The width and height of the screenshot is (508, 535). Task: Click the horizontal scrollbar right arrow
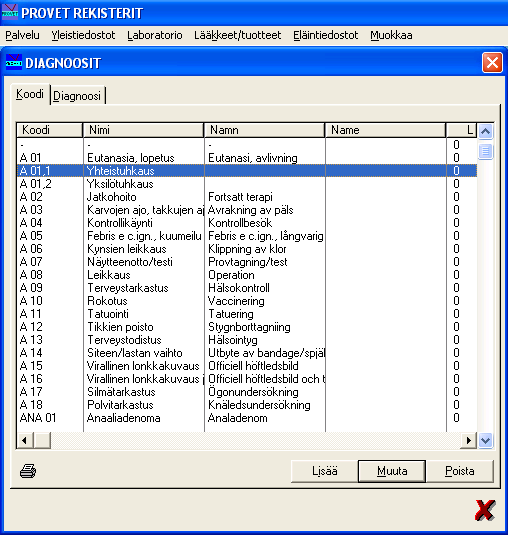pyautogui.click(x=469, y=440)
